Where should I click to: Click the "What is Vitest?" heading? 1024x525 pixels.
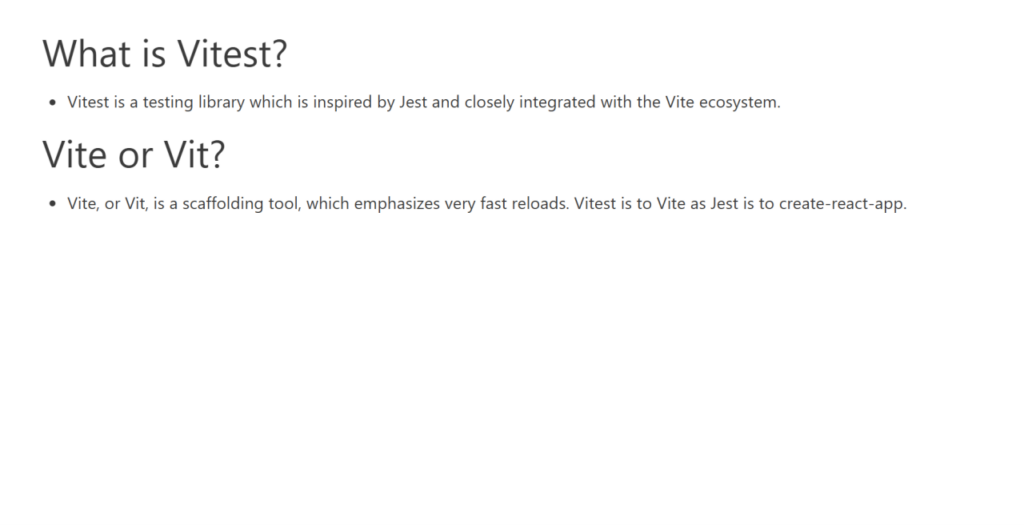[x=165, y=53]
